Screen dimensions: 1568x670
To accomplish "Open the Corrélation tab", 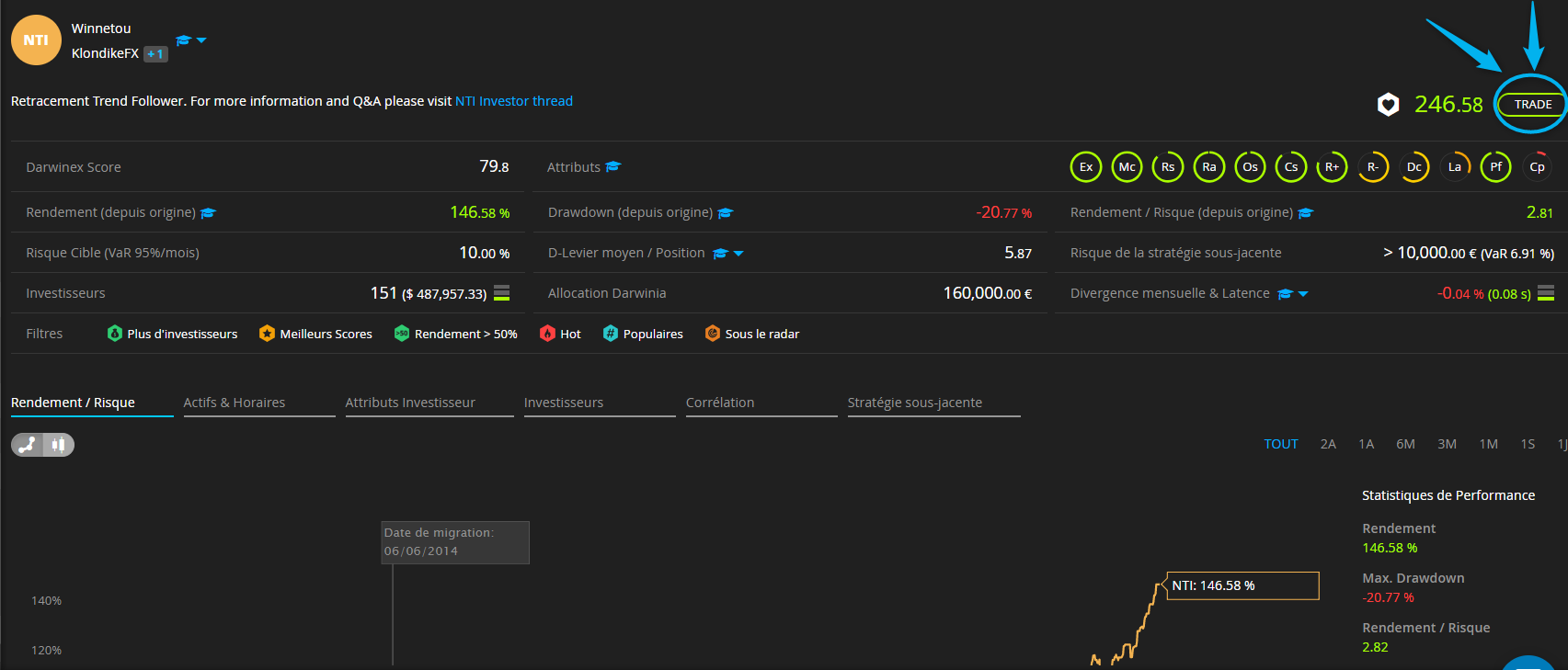I will tap(720, 403).
